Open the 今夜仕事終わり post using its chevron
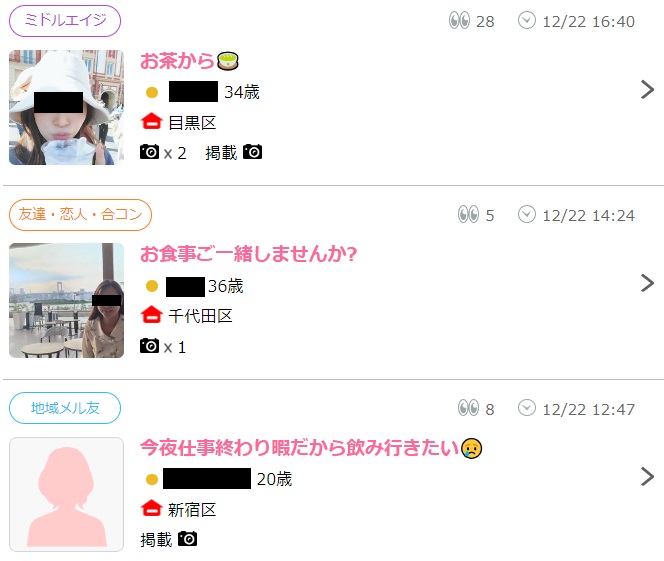 pyautogui.click(x=647, y=476)
